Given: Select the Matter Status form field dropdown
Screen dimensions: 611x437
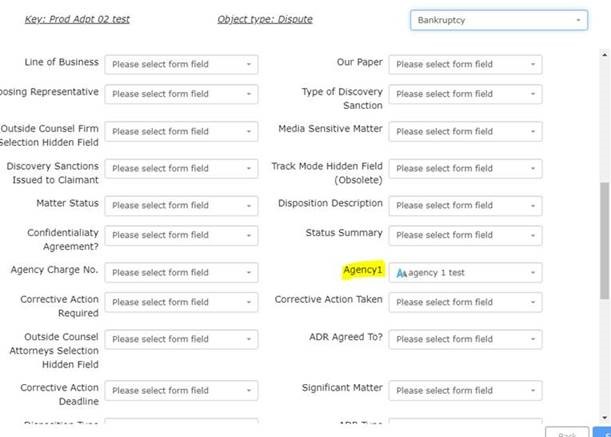Looking at the screenshot, I should click(x=182, y=205).
